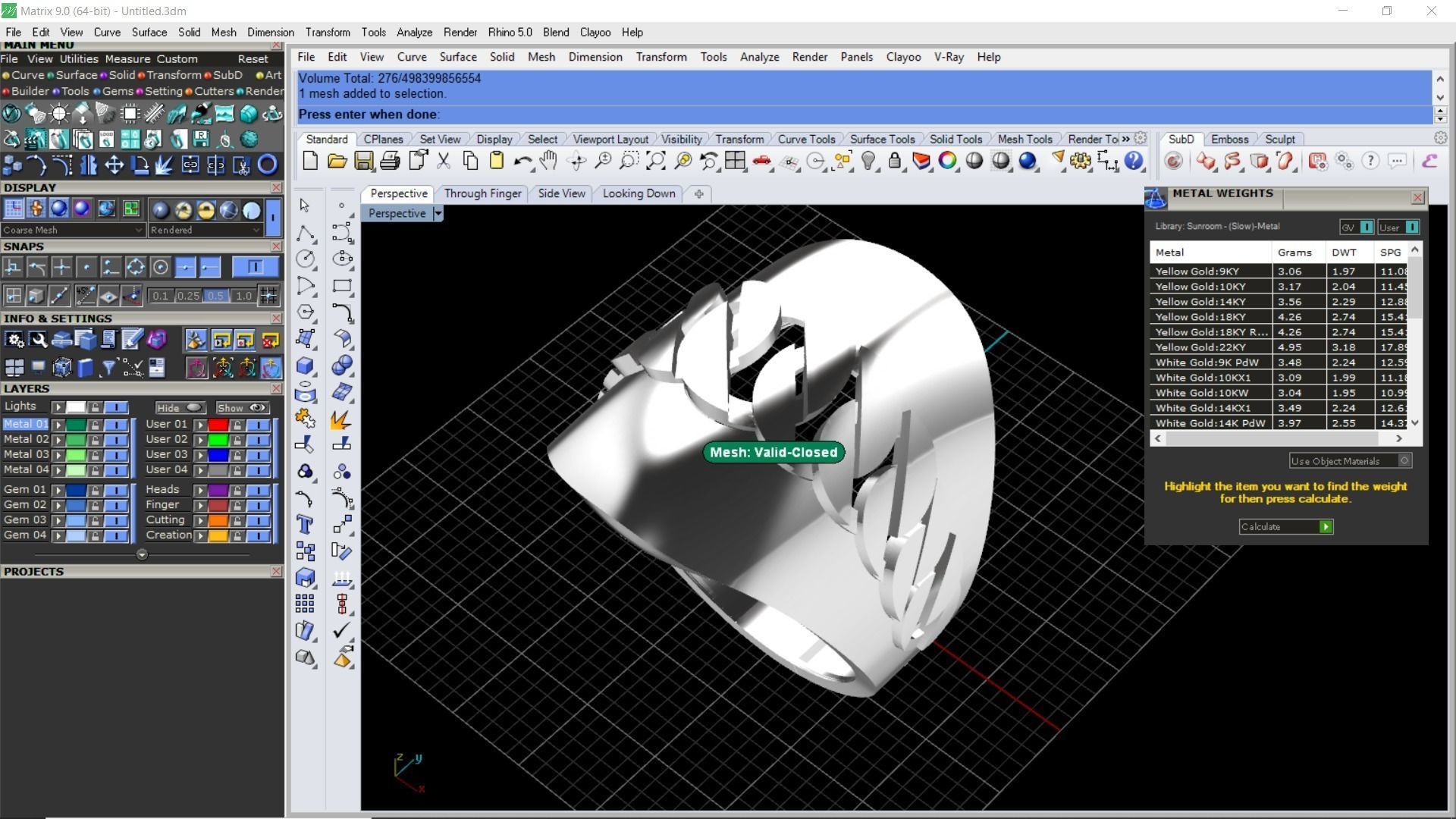Toggle visibility of Lights layer

point(116,407)
